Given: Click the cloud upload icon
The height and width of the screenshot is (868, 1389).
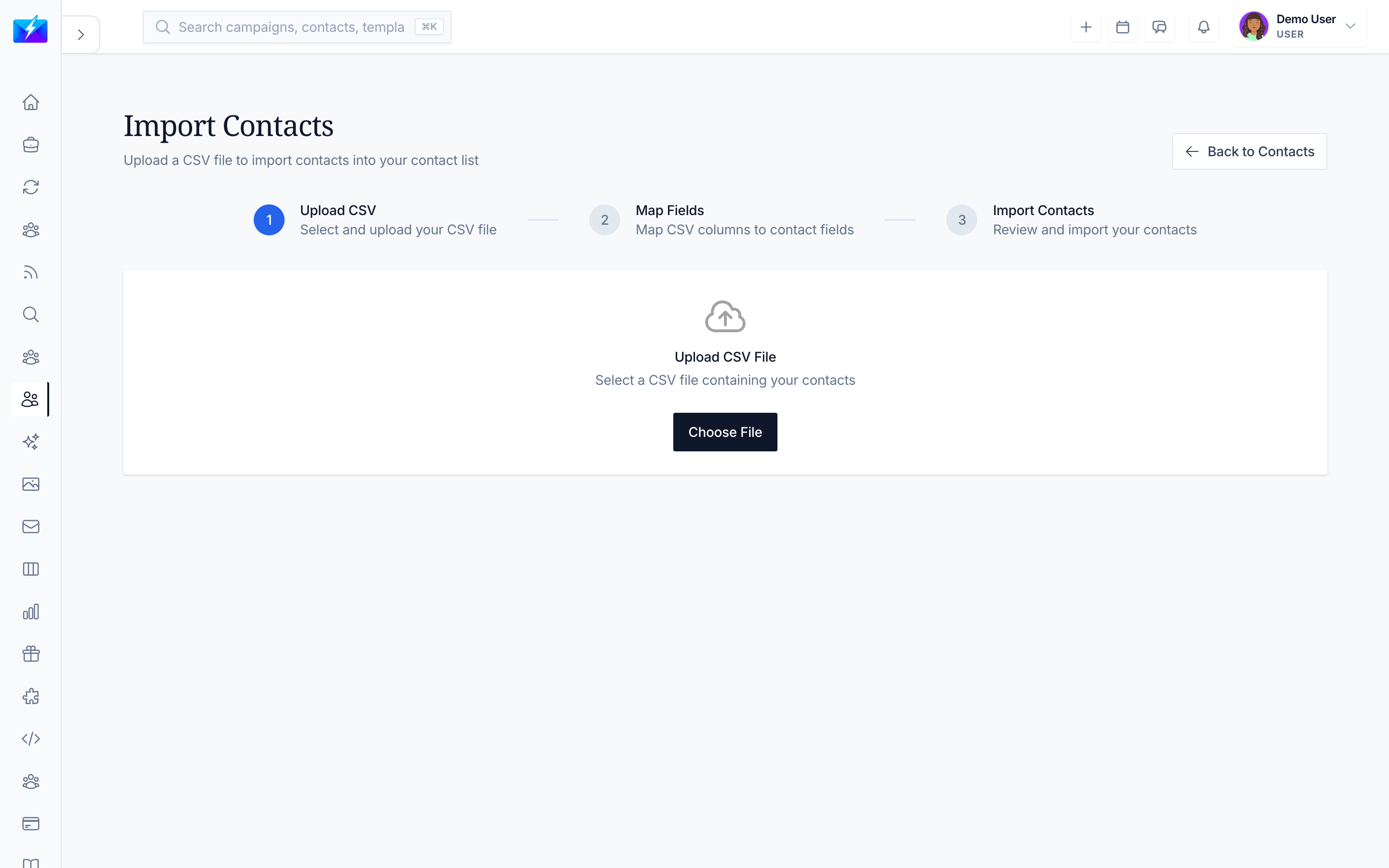Looking at the screenshot, I should pos(725,316).
